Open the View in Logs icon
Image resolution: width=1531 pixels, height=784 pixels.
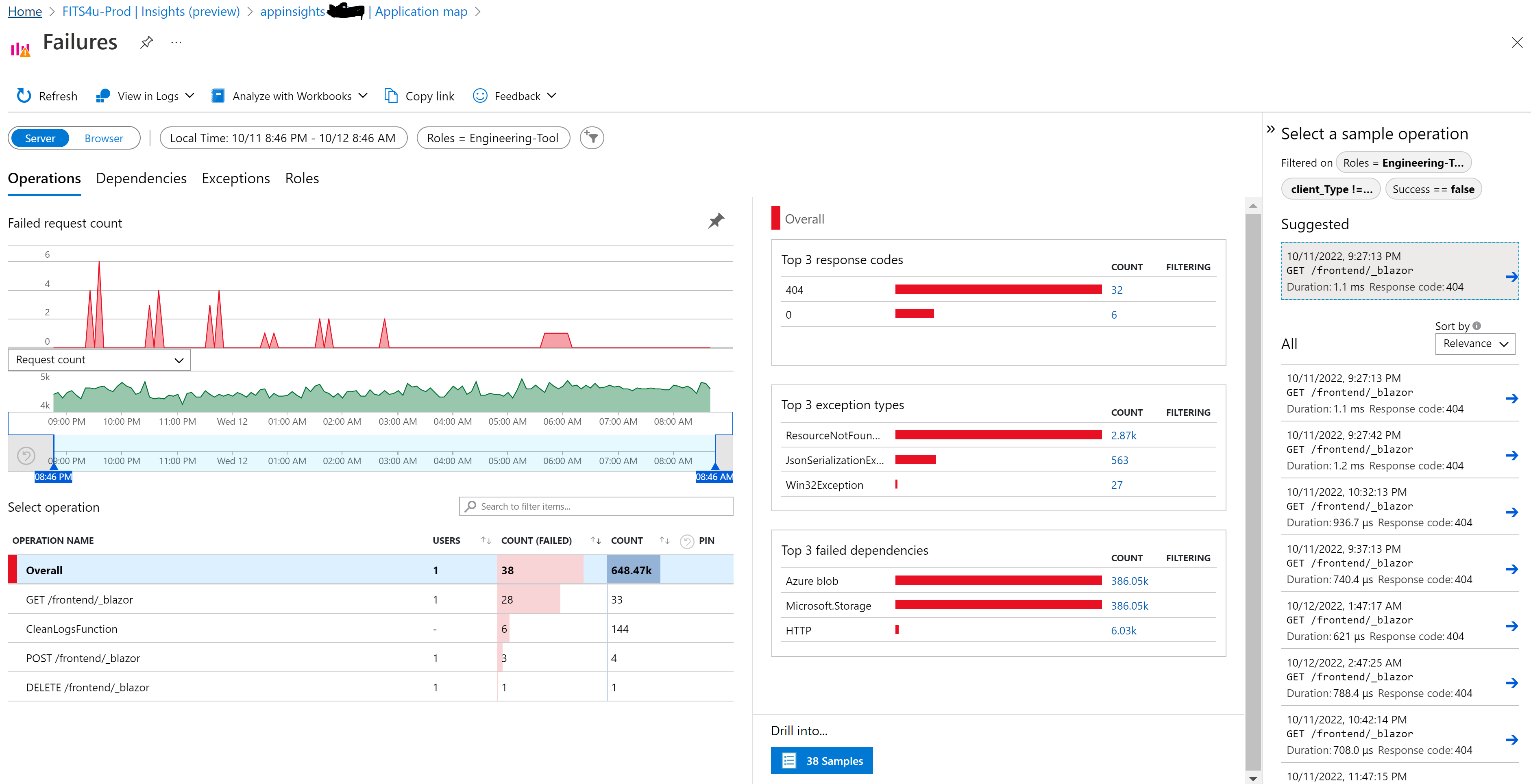pos(102,96)
